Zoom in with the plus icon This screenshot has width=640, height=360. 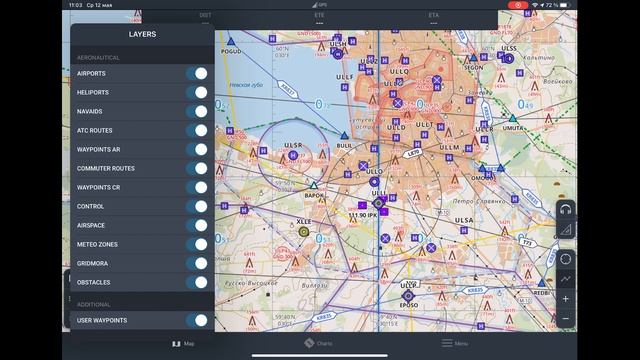(565, 299)
